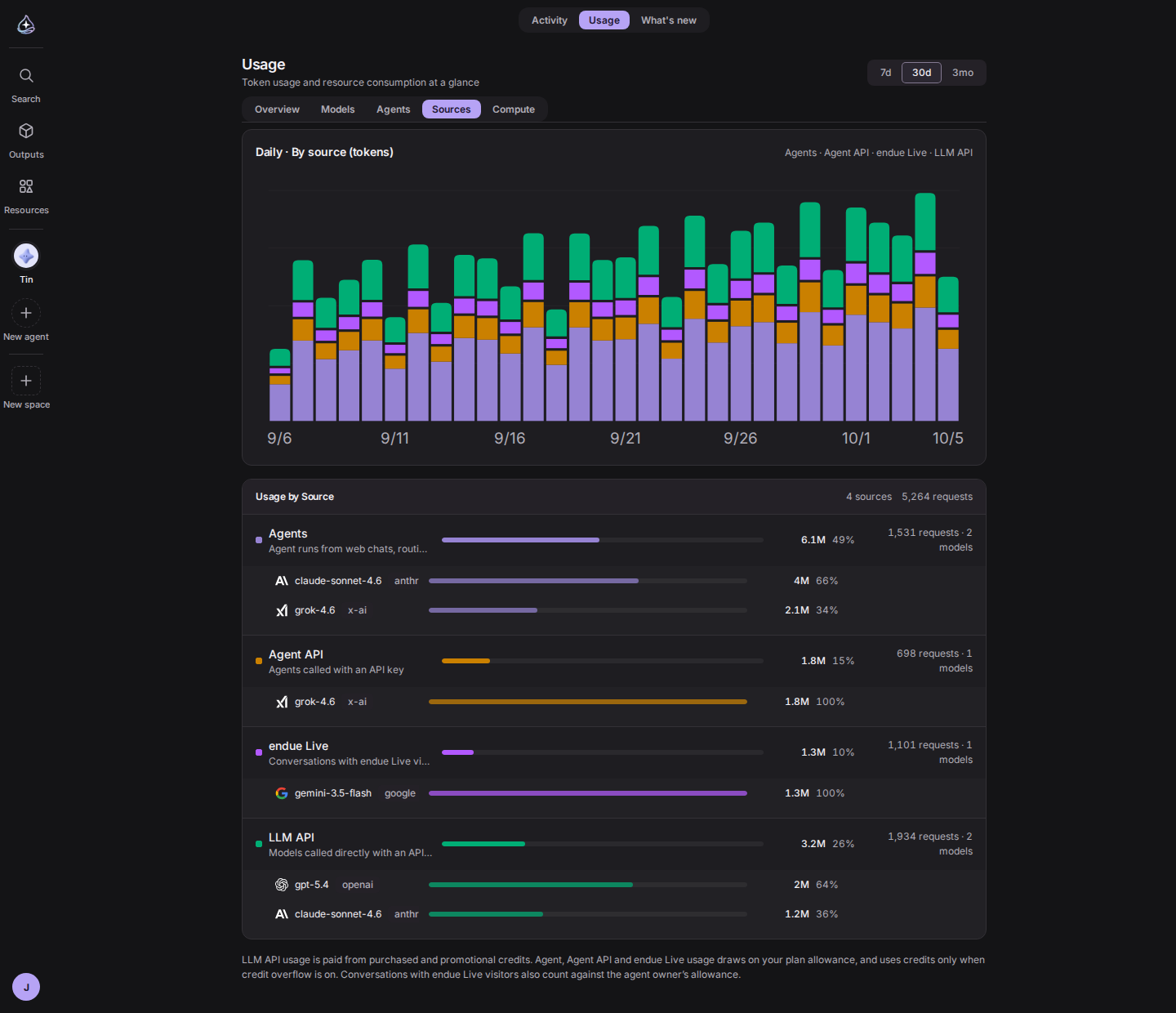1176x1013 pixels.
Task: Create a New space via plus icon
Action: tap(26, 381)
